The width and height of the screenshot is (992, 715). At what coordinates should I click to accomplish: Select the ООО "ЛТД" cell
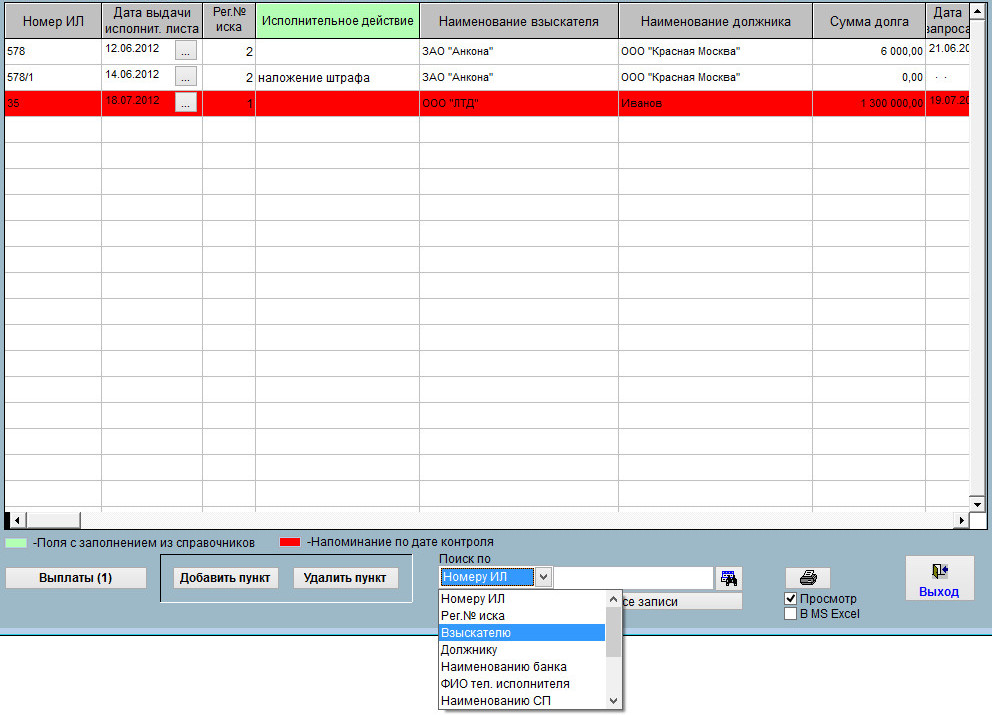click(519, 103)
